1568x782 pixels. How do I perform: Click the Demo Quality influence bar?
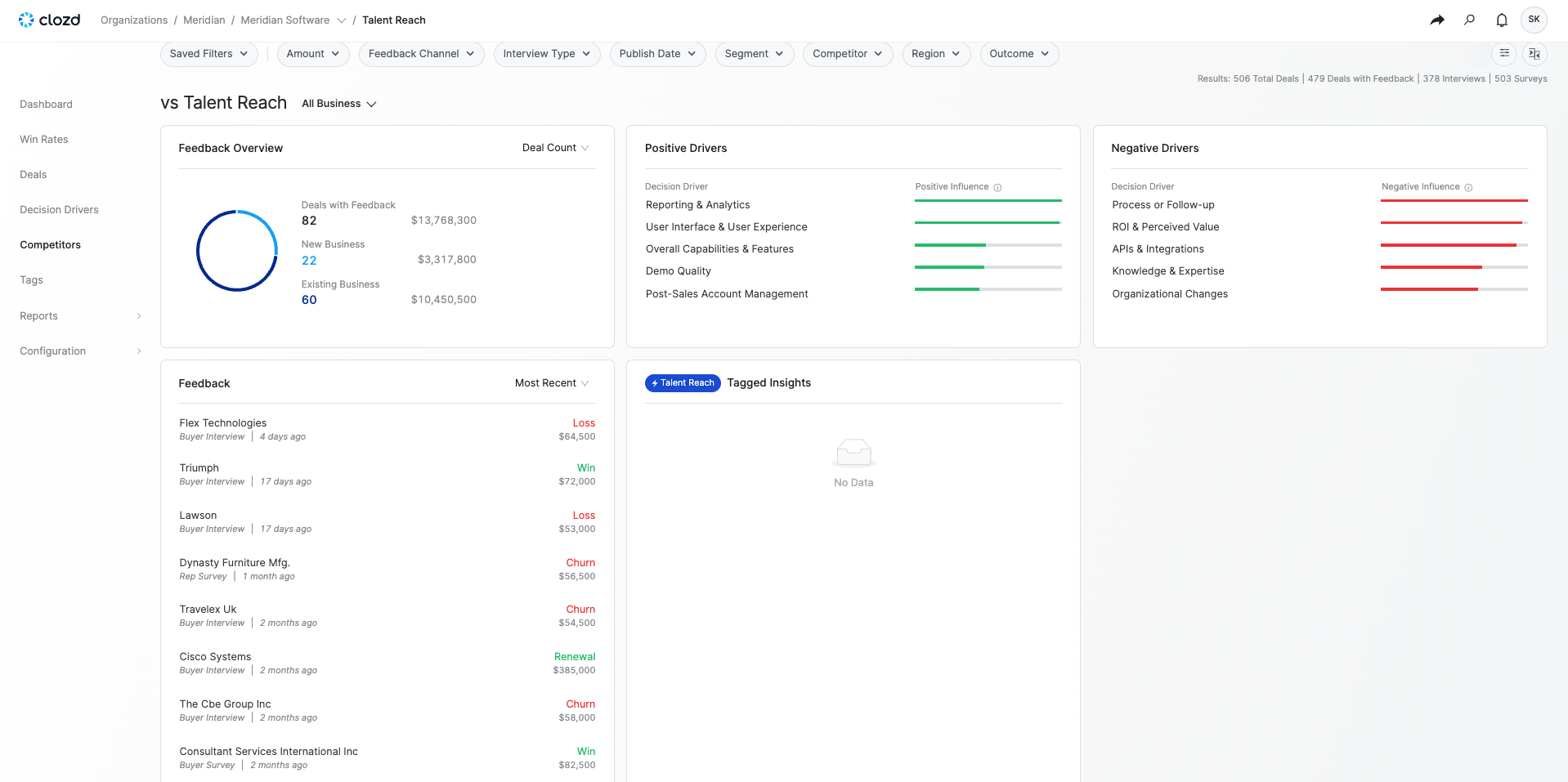[x=988, y=267]
